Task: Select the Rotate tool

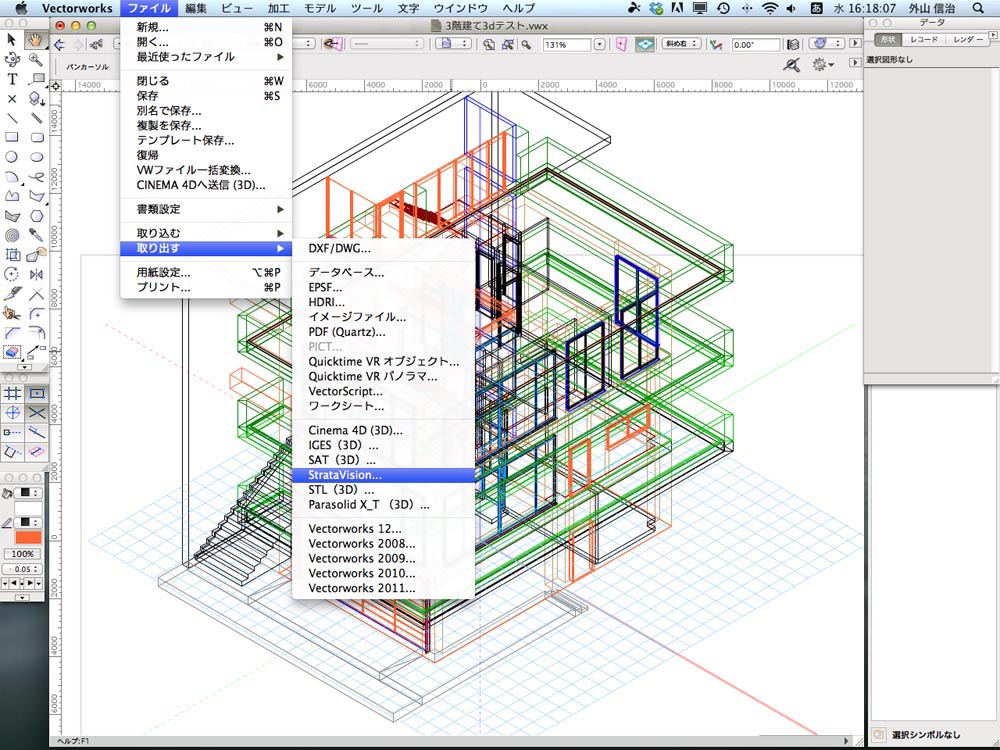Action: click(11, 274)
